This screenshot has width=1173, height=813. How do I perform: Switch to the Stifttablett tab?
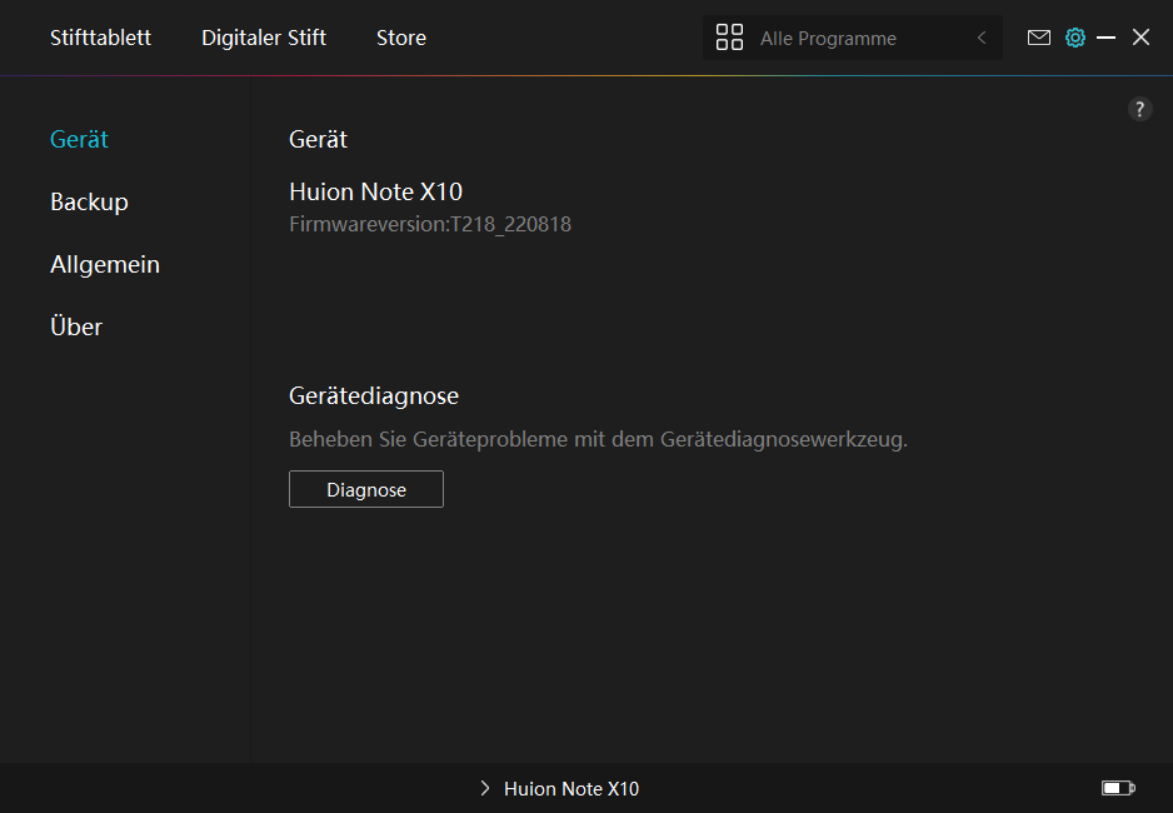100,37
